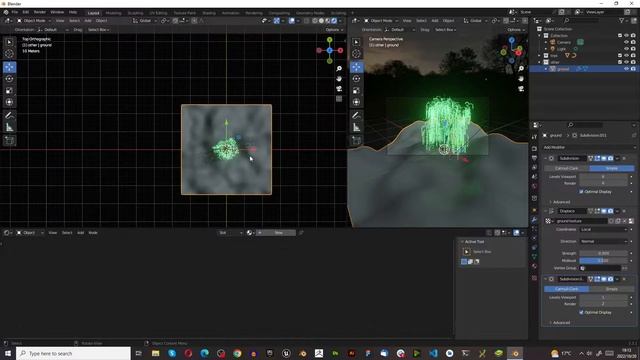Toggle Displace modifier render visibility

[x=610, y=211]
